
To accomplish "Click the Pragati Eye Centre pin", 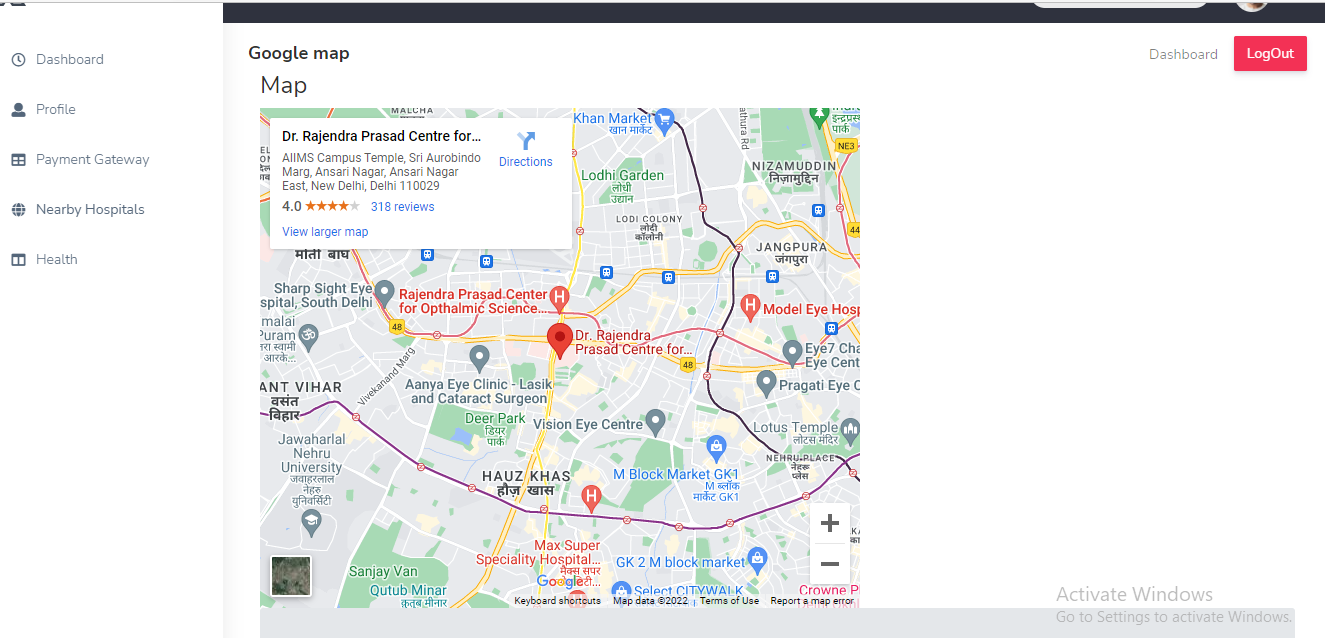I will pyautogui.click(x=766, y=382).
